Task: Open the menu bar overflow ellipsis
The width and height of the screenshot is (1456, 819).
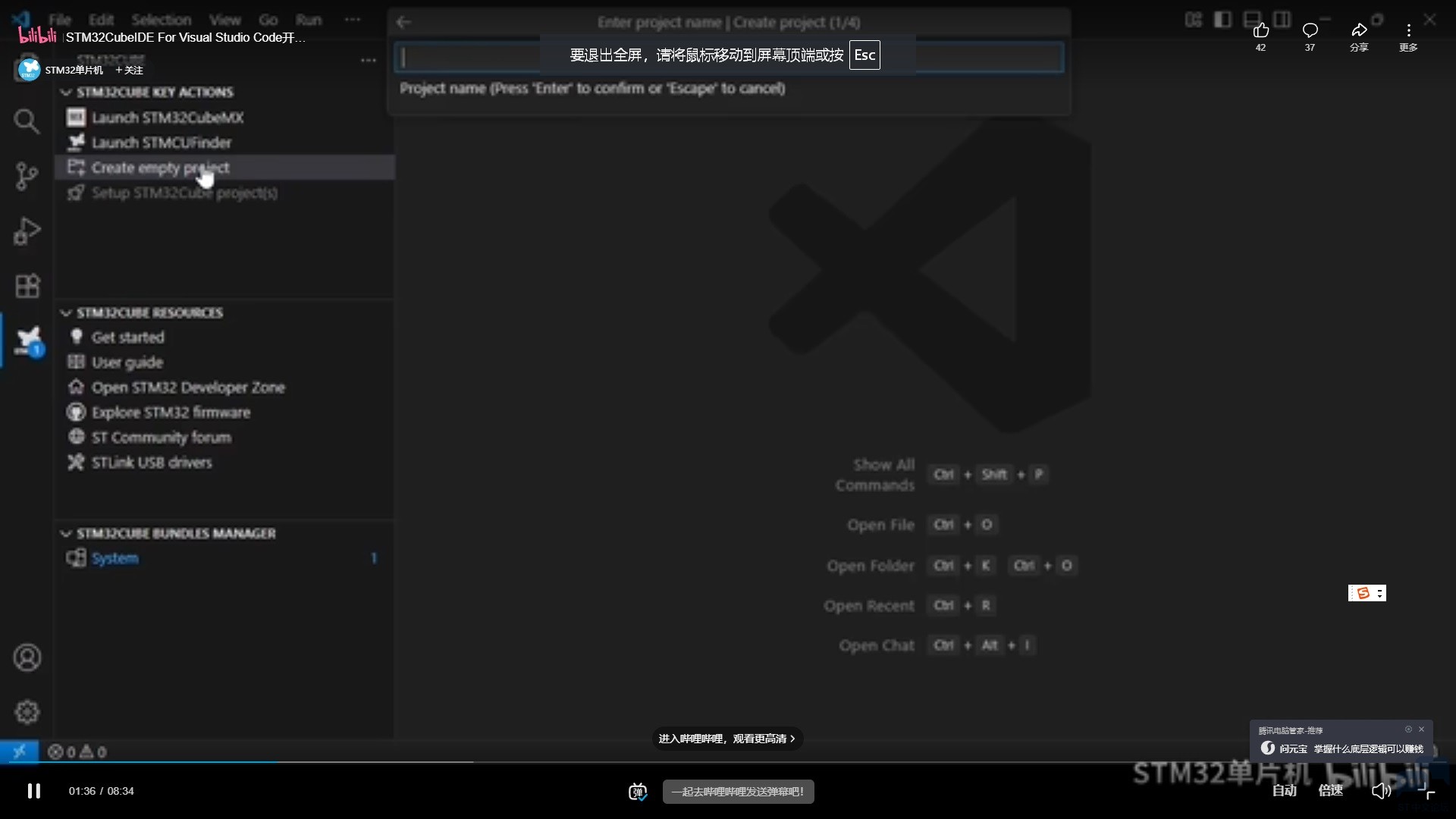Action: tap(353, 20)
